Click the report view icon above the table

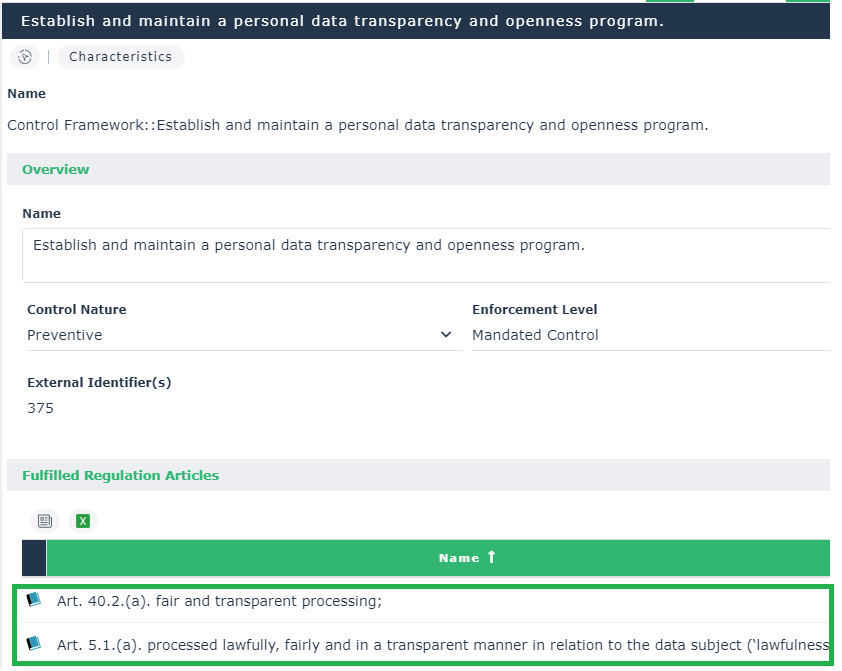pos(44,521)
